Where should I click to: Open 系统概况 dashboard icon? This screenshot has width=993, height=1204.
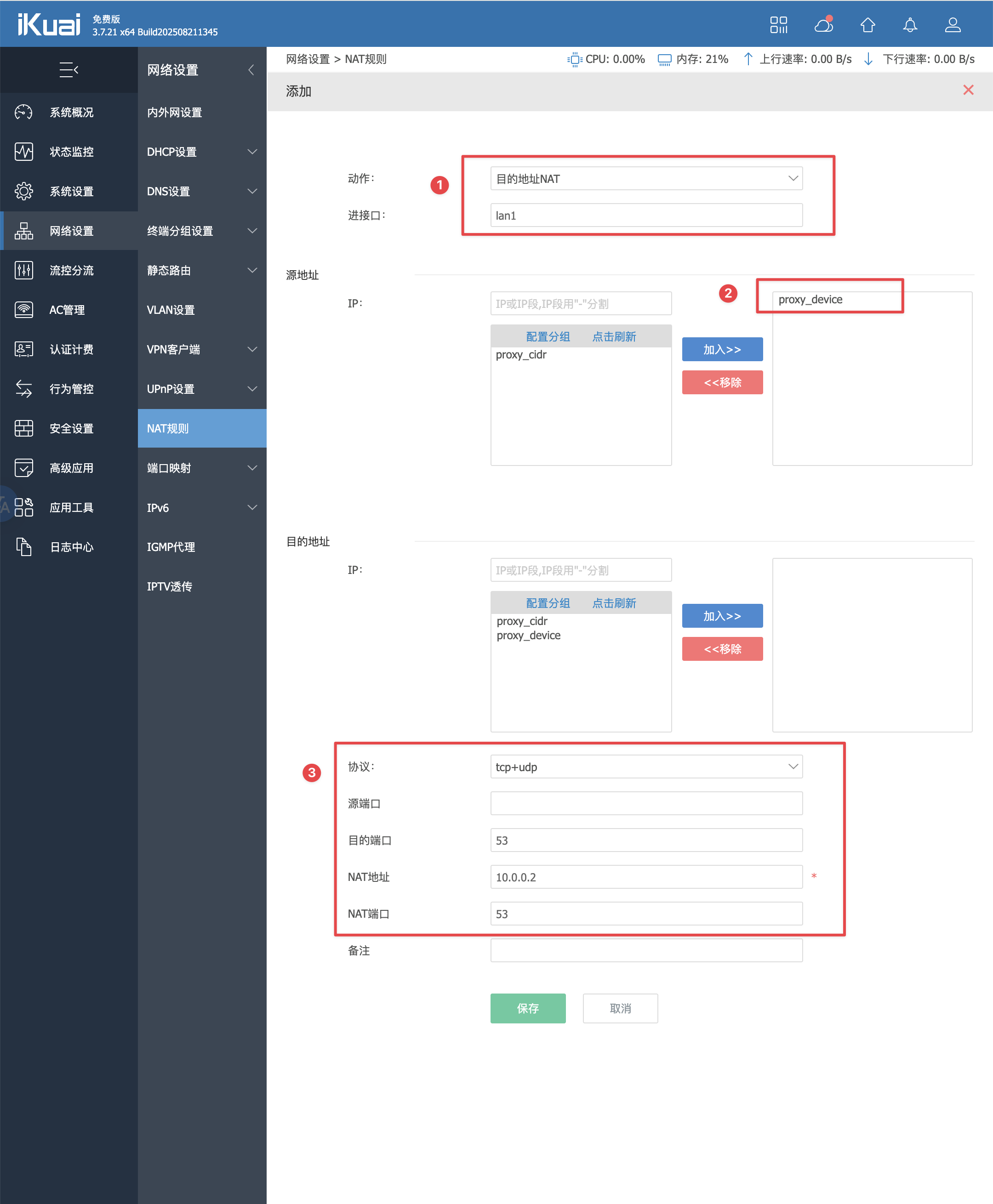pyautogui.click(x=24, y=112)
